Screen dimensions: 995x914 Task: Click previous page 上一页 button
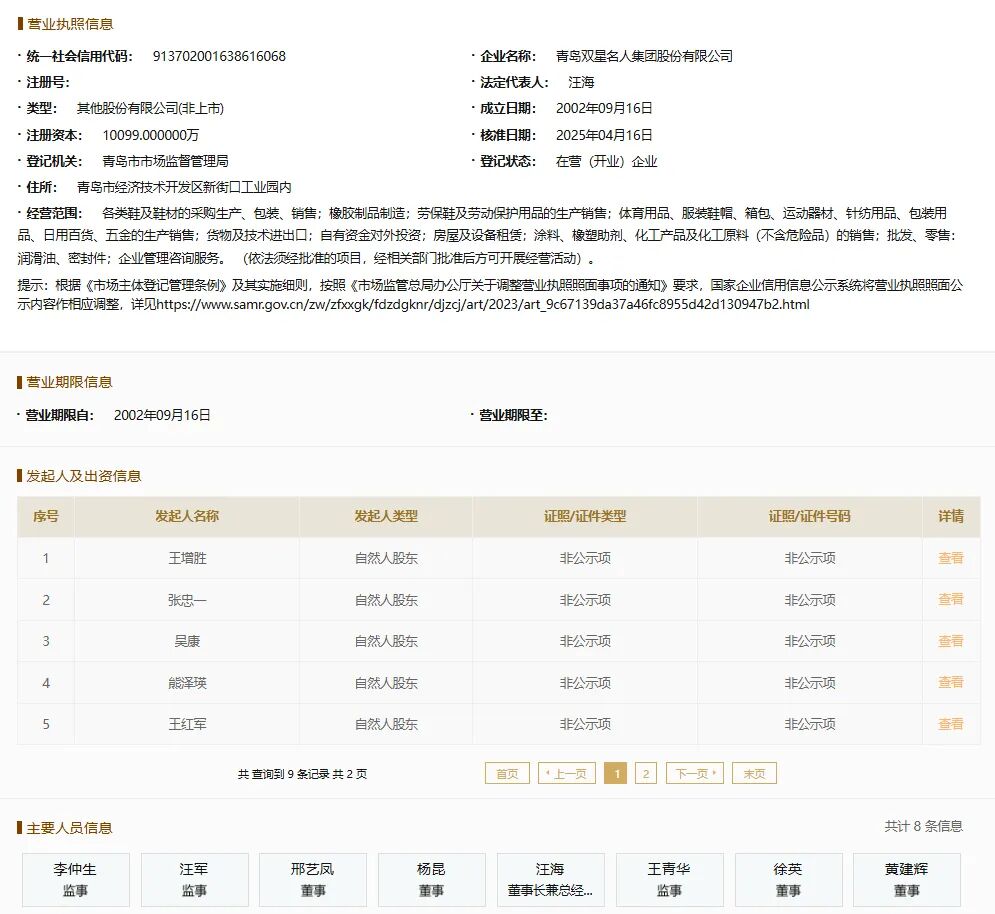pos(567,773)
